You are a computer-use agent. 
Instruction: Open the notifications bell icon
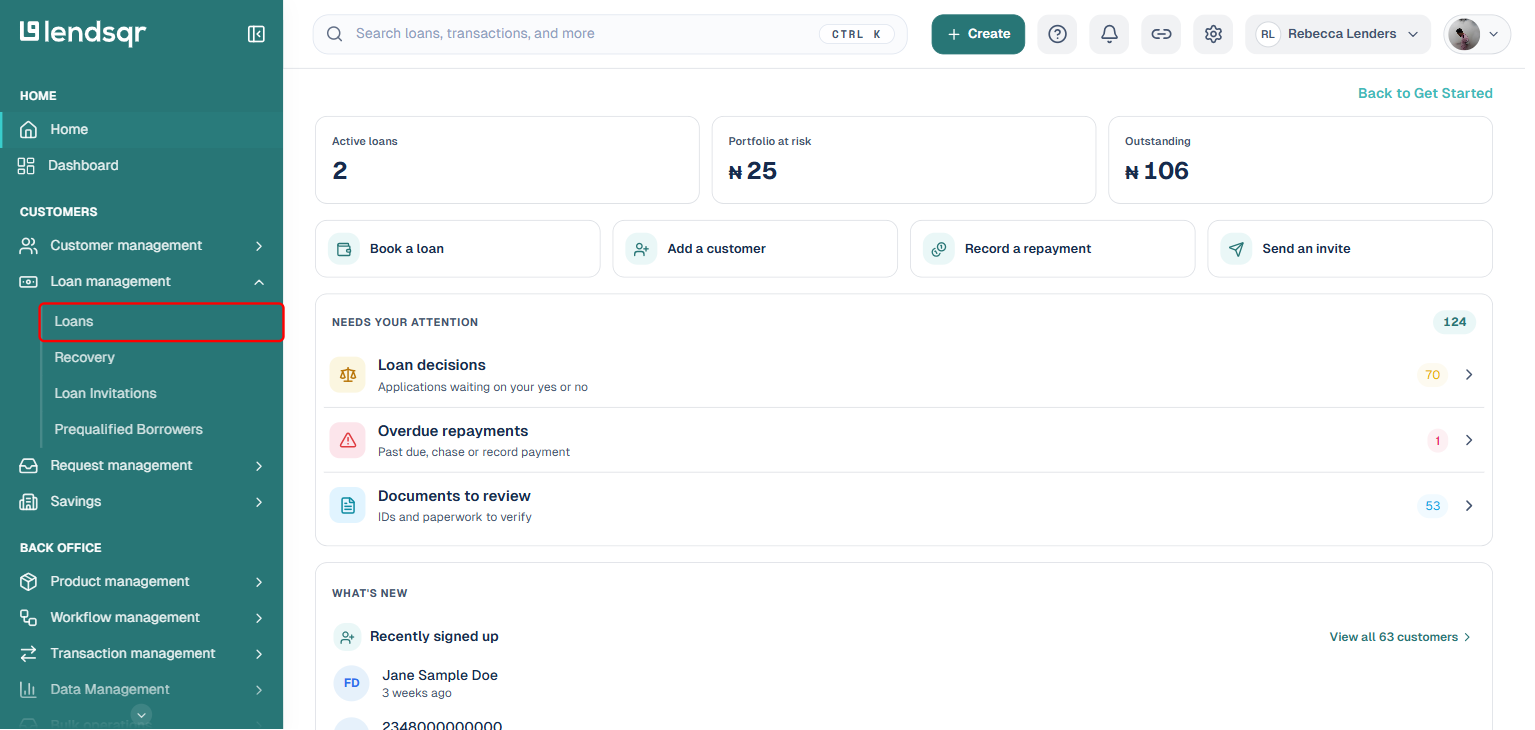click(1109, 34)
